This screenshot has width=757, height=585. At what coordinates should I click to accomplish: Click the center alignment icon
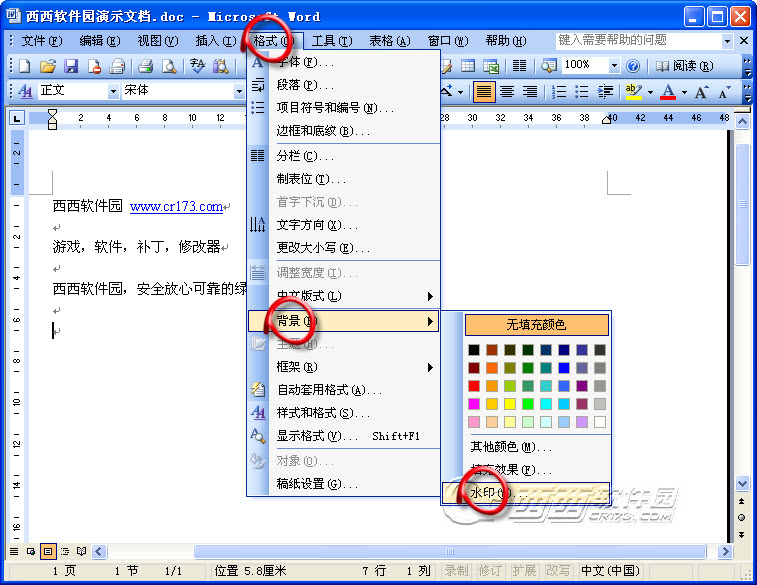point(507,91)
